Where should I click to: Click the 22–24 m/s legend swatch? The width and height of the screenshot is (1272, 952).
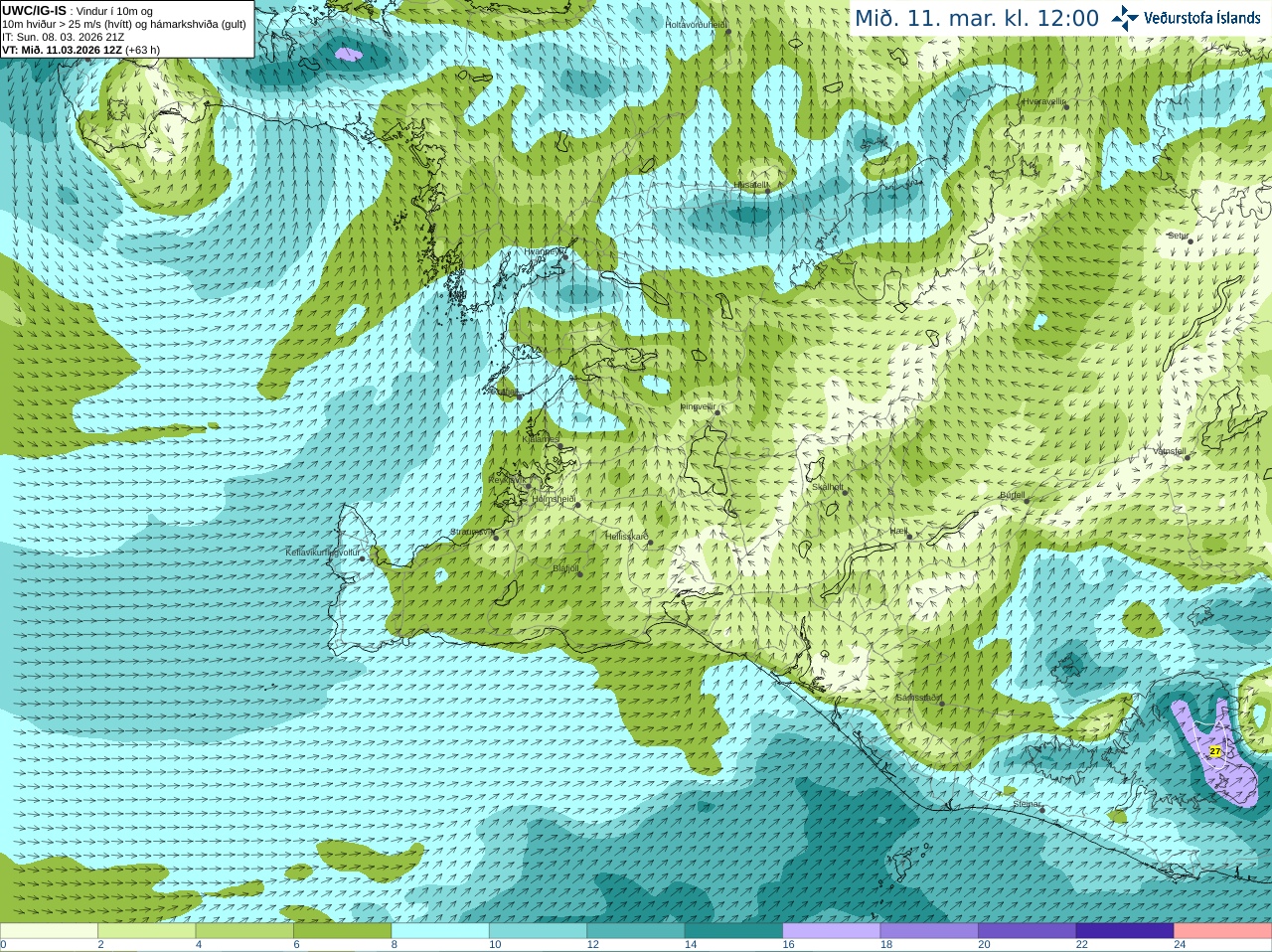pos(1125,931)
